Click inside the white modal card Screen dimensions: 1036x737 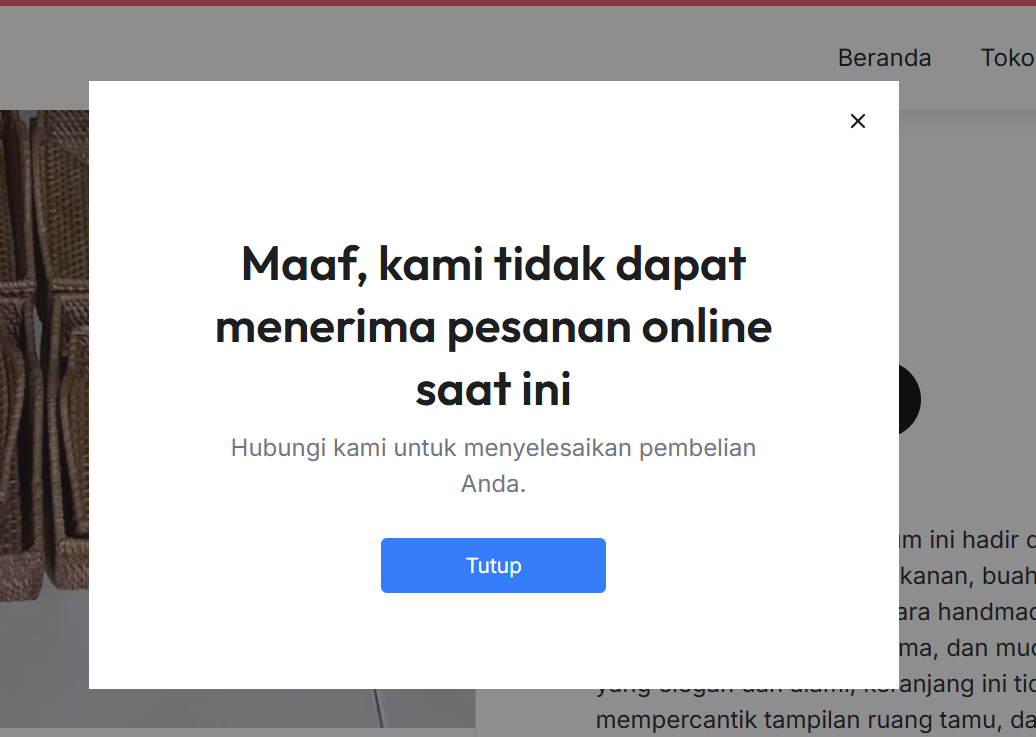(x=493, y=200)
